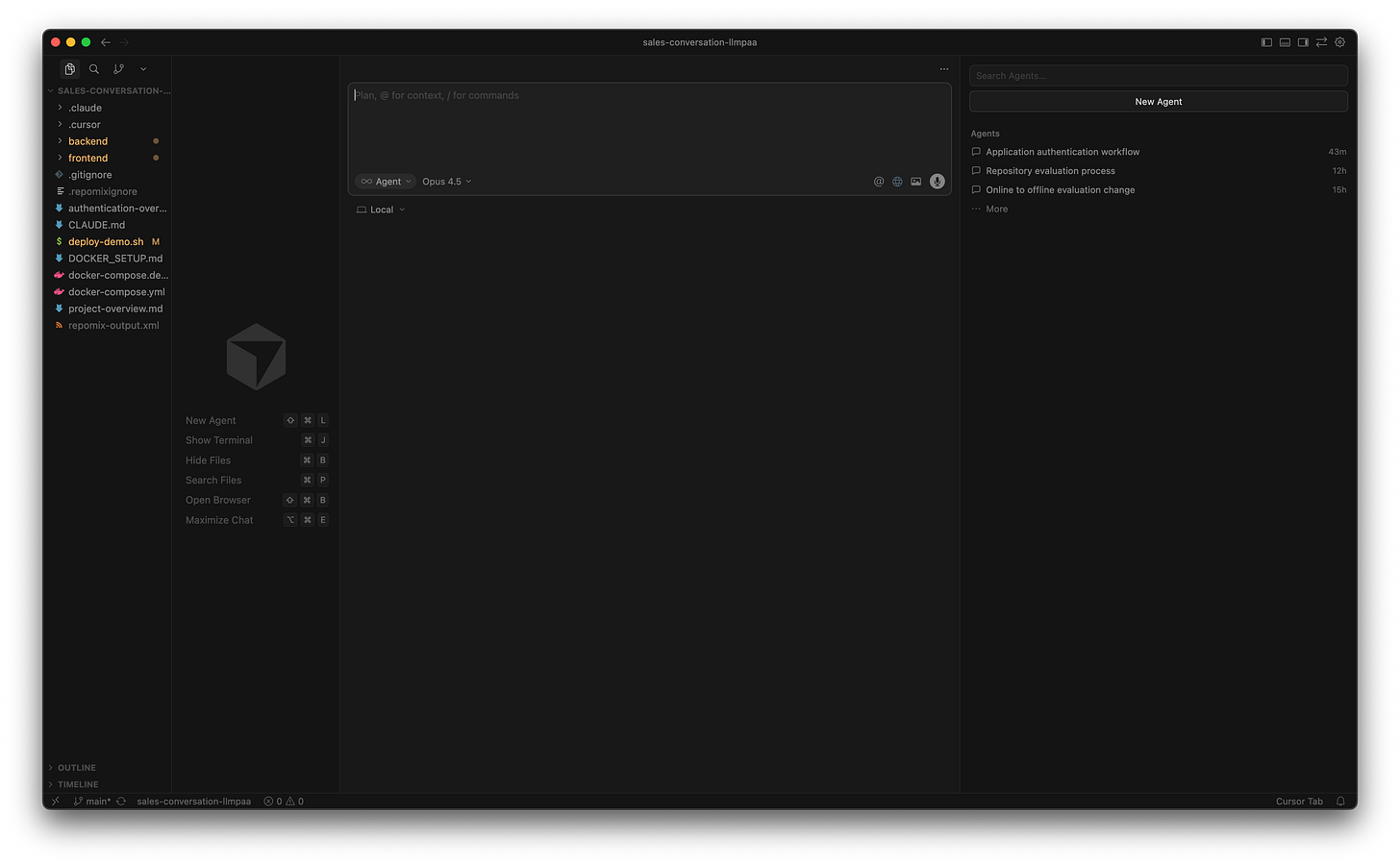Click the Search Agents input field
This screenshot has width=1400, height=866.
1158,75
